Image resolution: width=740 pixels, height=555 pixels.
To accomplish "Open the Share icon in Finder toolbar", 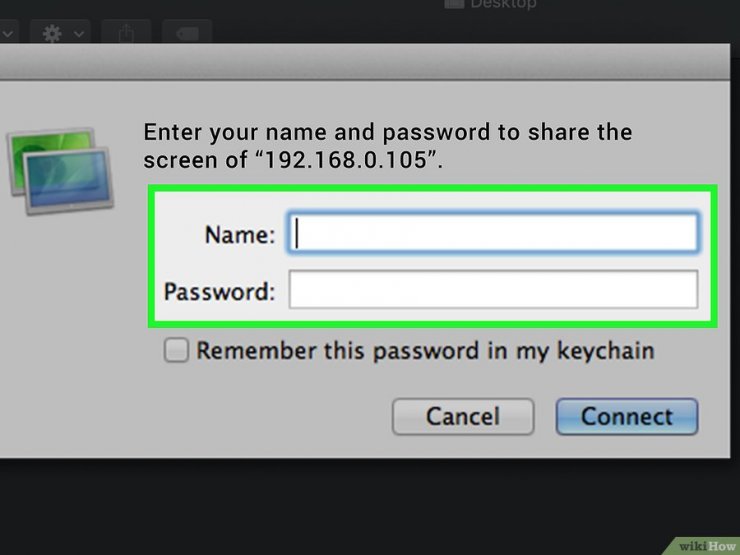I will tap(127, 34).
